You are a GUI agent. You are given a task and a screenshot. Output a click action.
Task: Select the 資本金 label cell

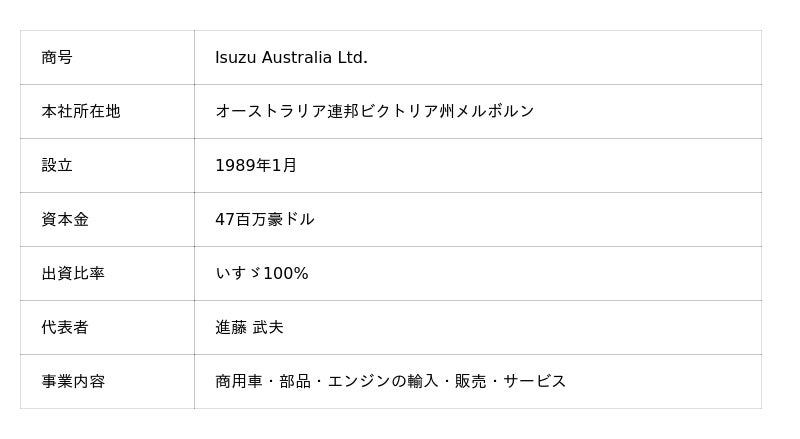(x=65, y=220)
